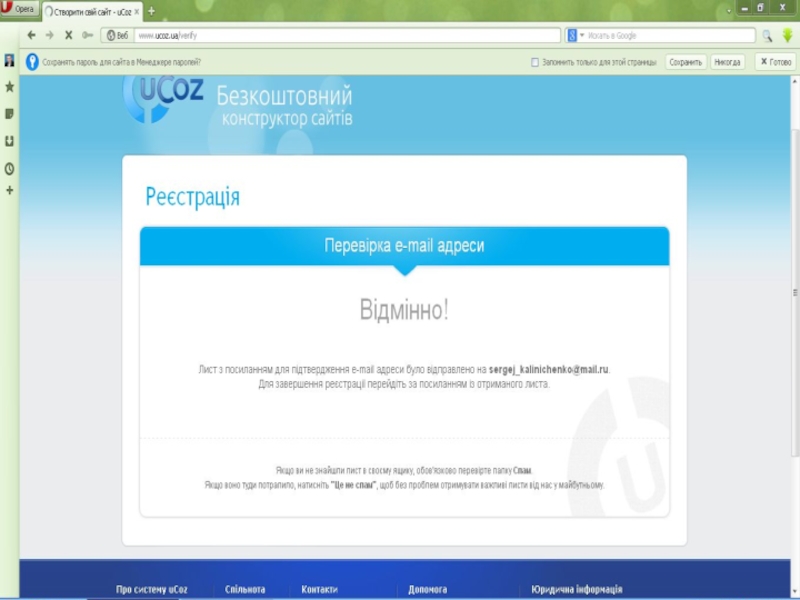The width and height of the screenshot is (800, 600).
Task: Click the Перевірка e-mail адреси header
Action: point(405,245)
